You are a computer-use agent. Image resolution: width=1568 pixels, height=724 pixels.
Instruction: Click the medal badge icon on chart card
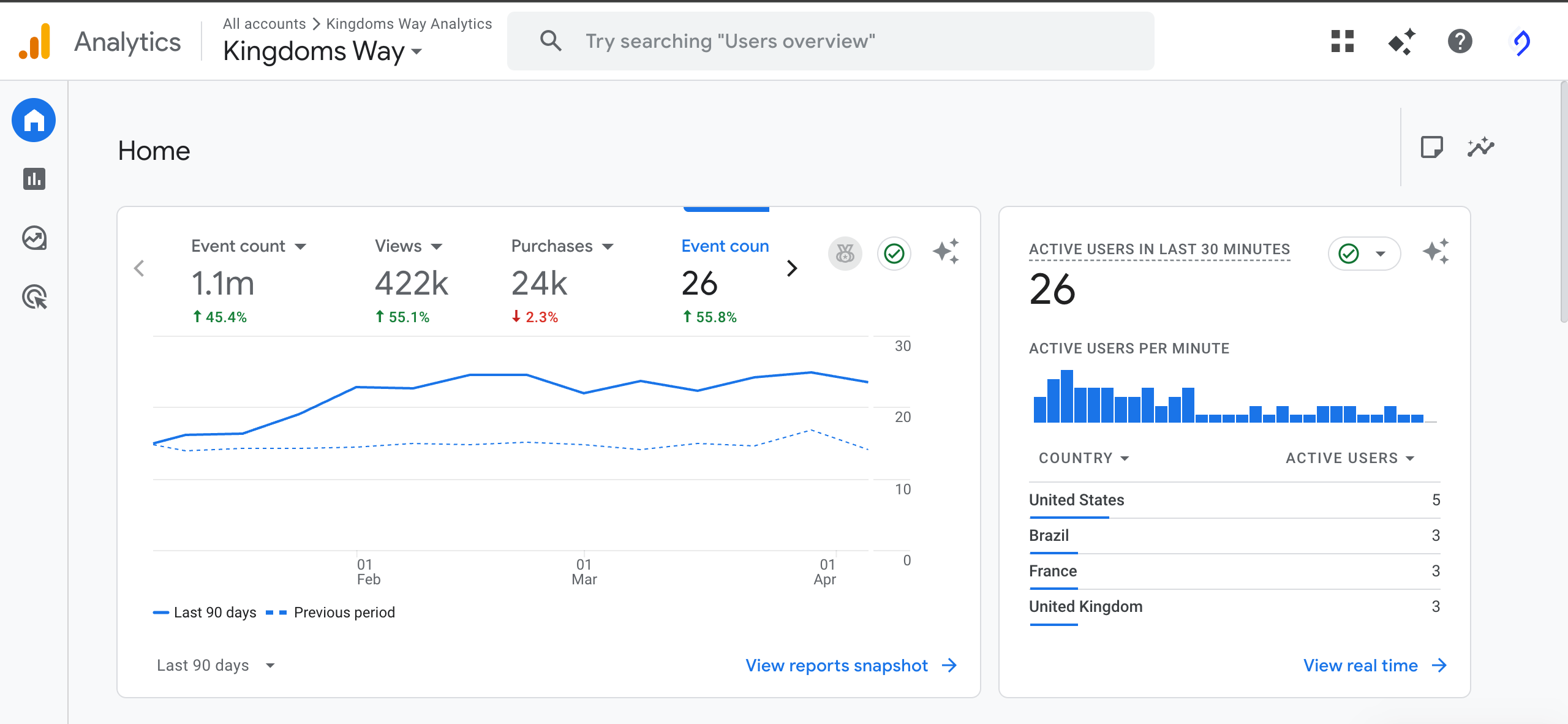coord(845,253)
